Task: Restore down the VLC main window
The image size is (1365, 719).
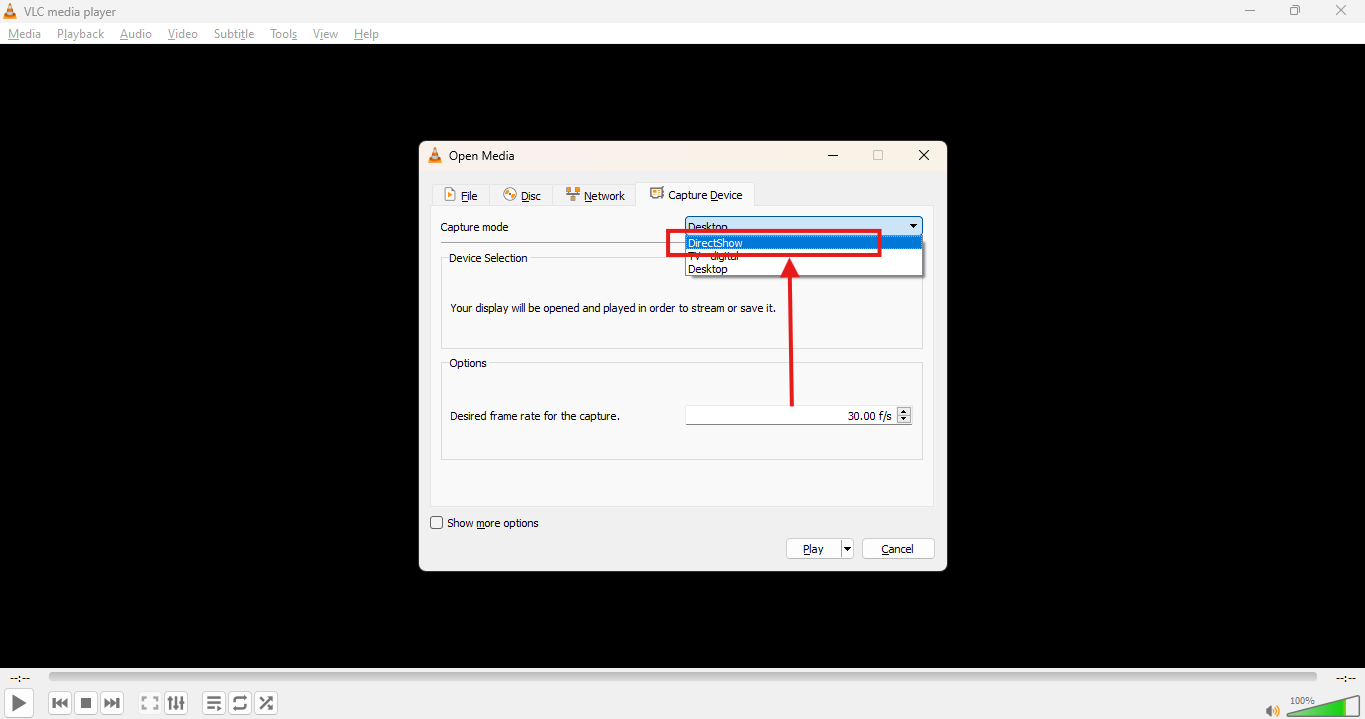Action: 1295,11
